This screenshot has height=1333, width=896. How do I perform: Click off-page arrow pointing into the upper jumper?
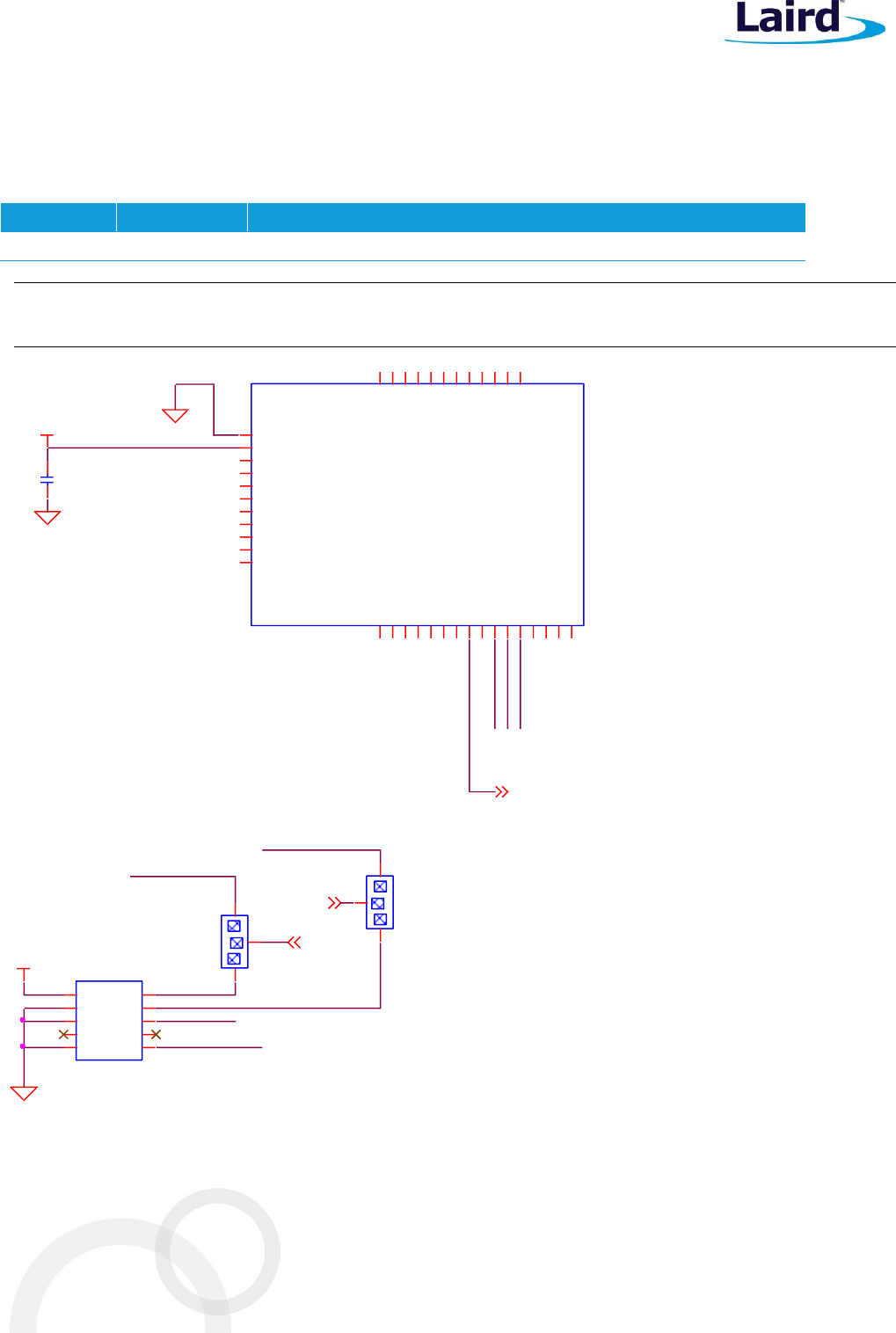[334, 902]
